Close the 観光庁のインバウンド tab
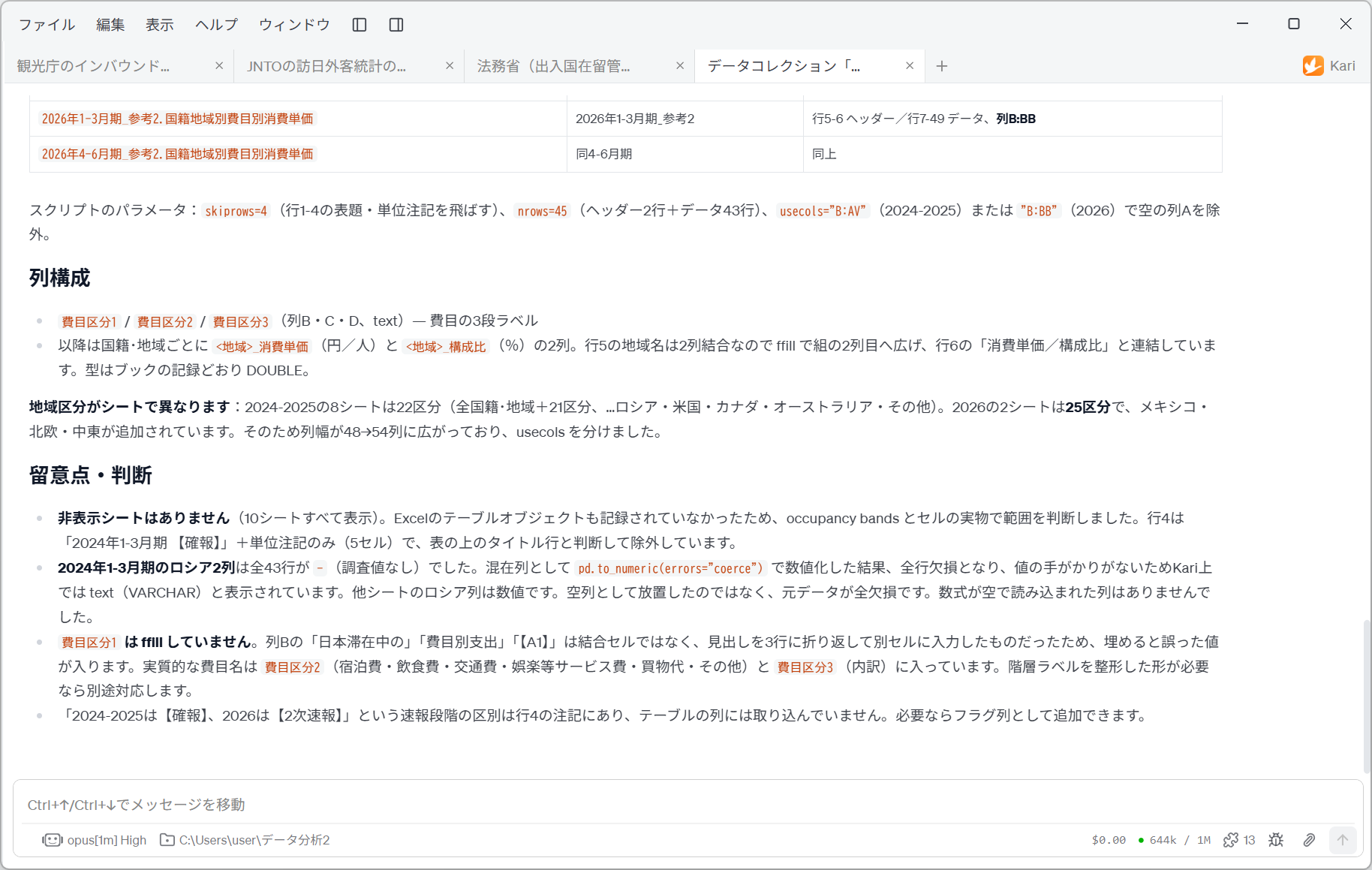 219,66
